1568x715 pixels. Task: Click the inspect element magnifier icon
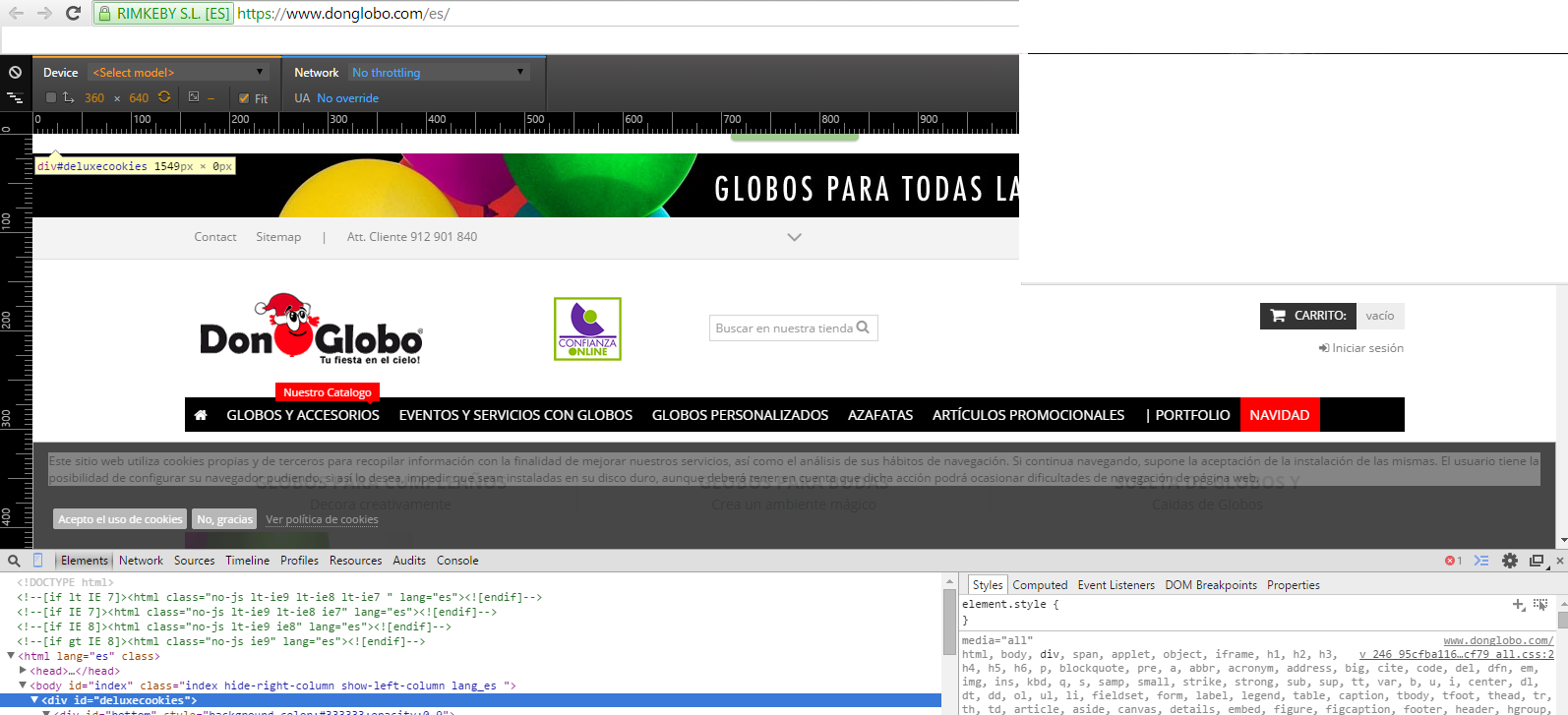click(x=14, y=561)
